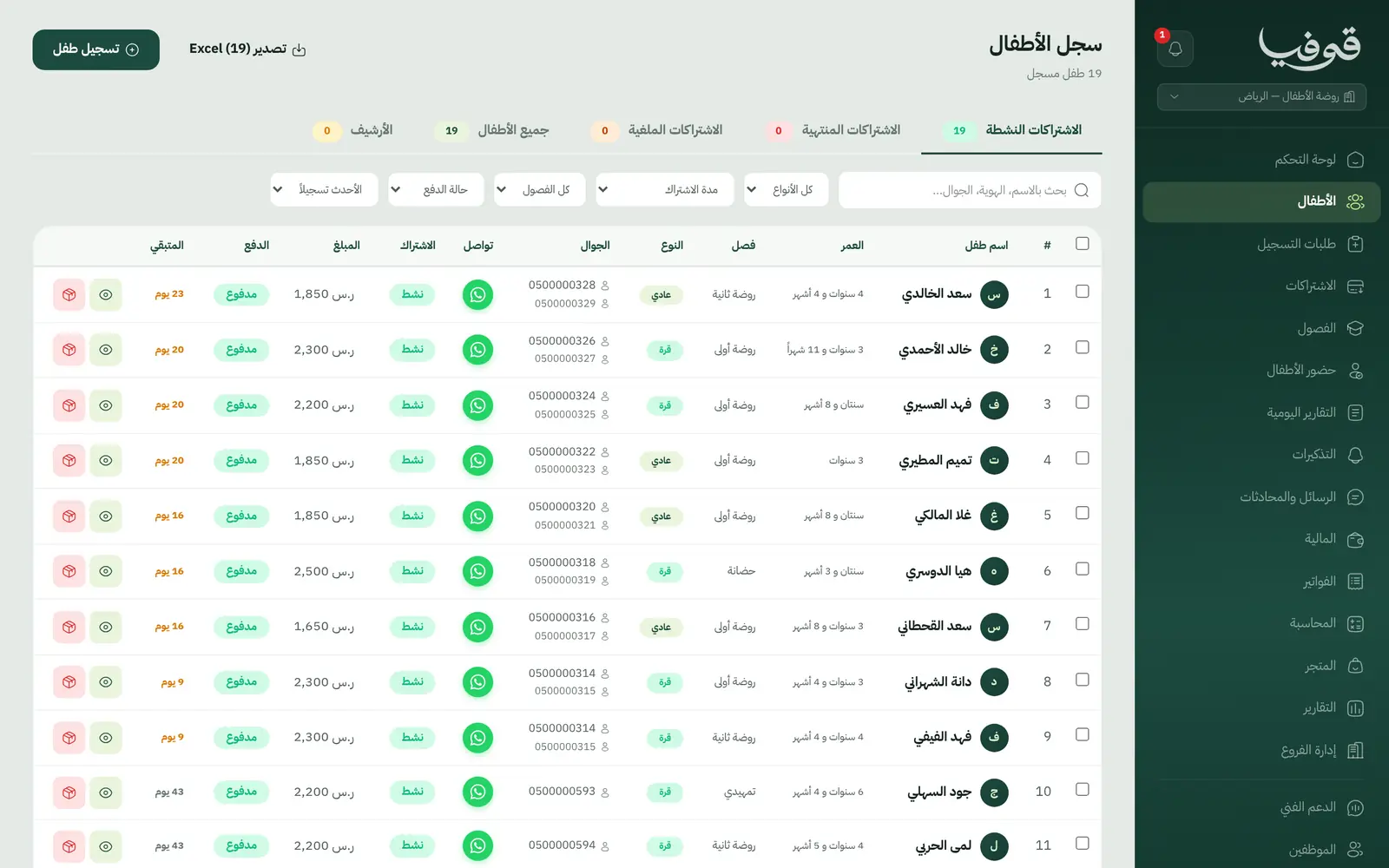View details eye icon for تميم المطيري
Image resolution: width=1389 pixels, height=868 pixels.
pos(106,461)
